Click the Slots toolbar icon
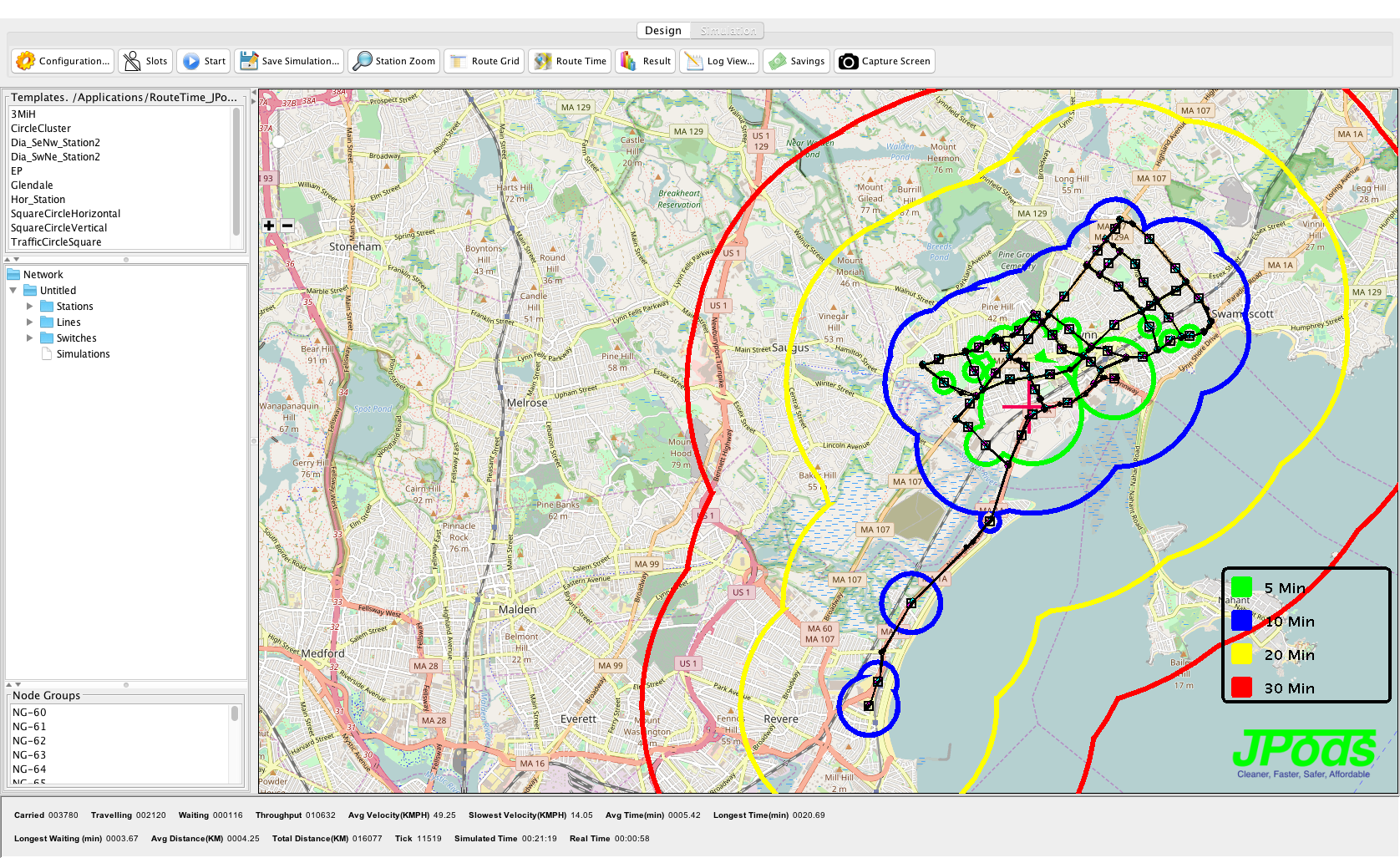Screen dimensions: 1400x858 pos(132,61)
